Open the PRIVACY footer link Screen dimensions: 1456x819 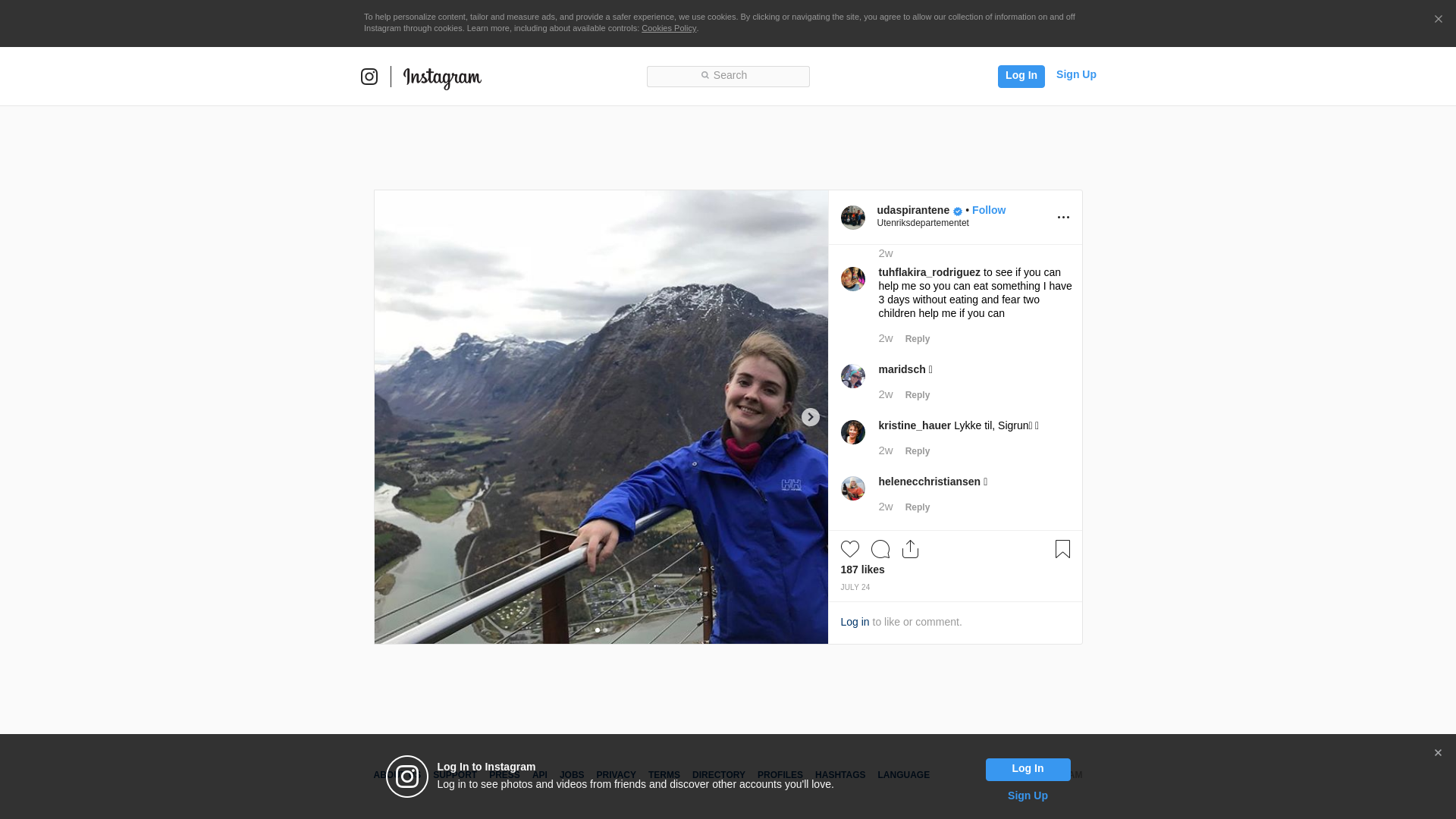pyautogui.click(x=616, y=775)
